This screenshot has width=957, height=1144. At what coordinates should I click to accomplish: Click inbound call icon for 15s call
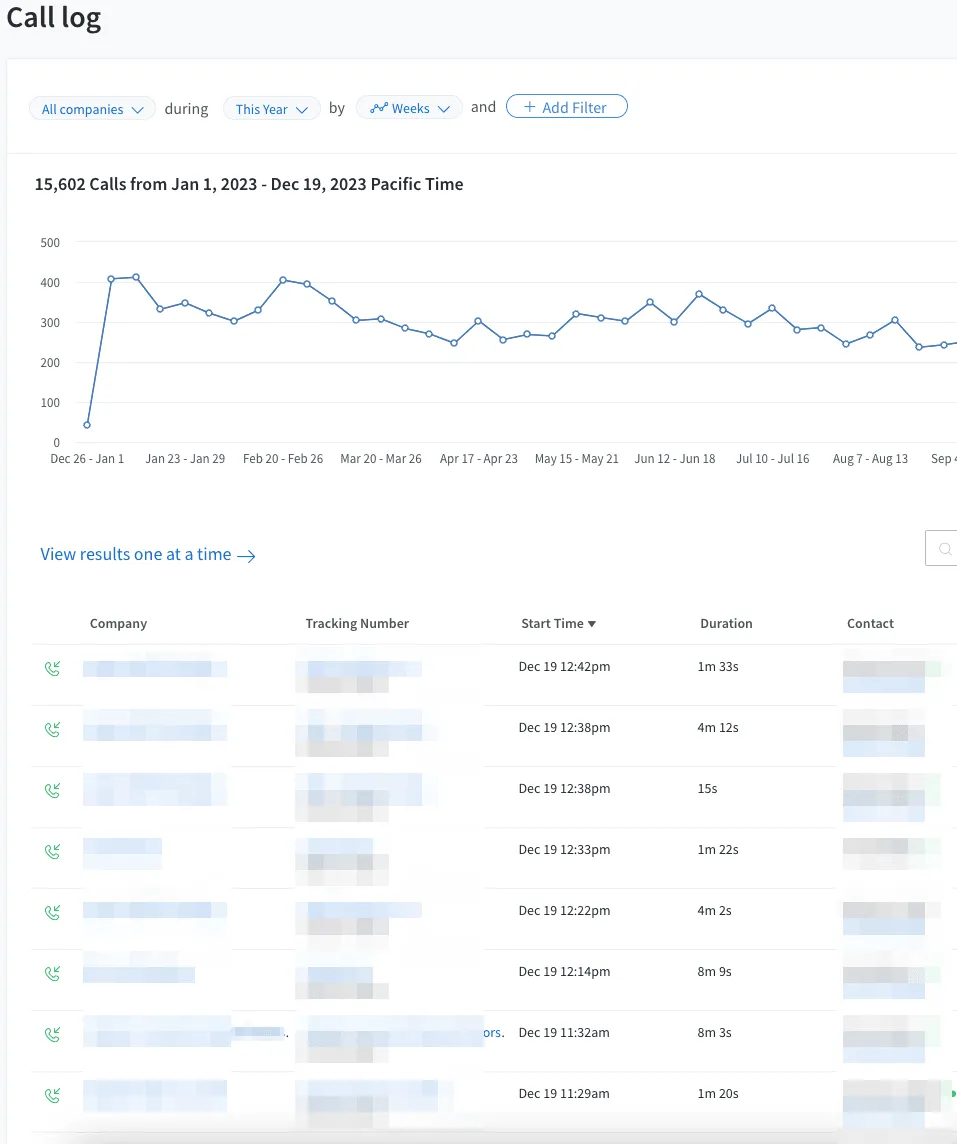coord(53,790)
